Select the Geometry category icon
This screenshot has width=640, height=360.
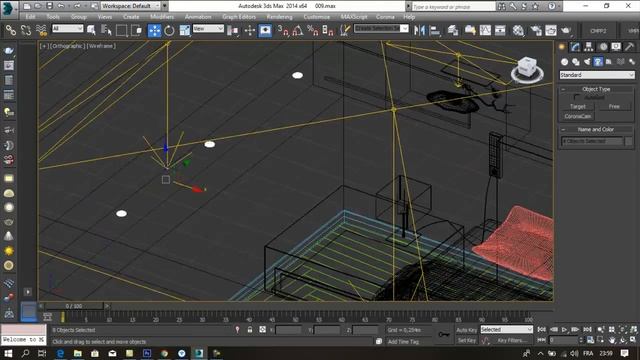coord(564,62)
